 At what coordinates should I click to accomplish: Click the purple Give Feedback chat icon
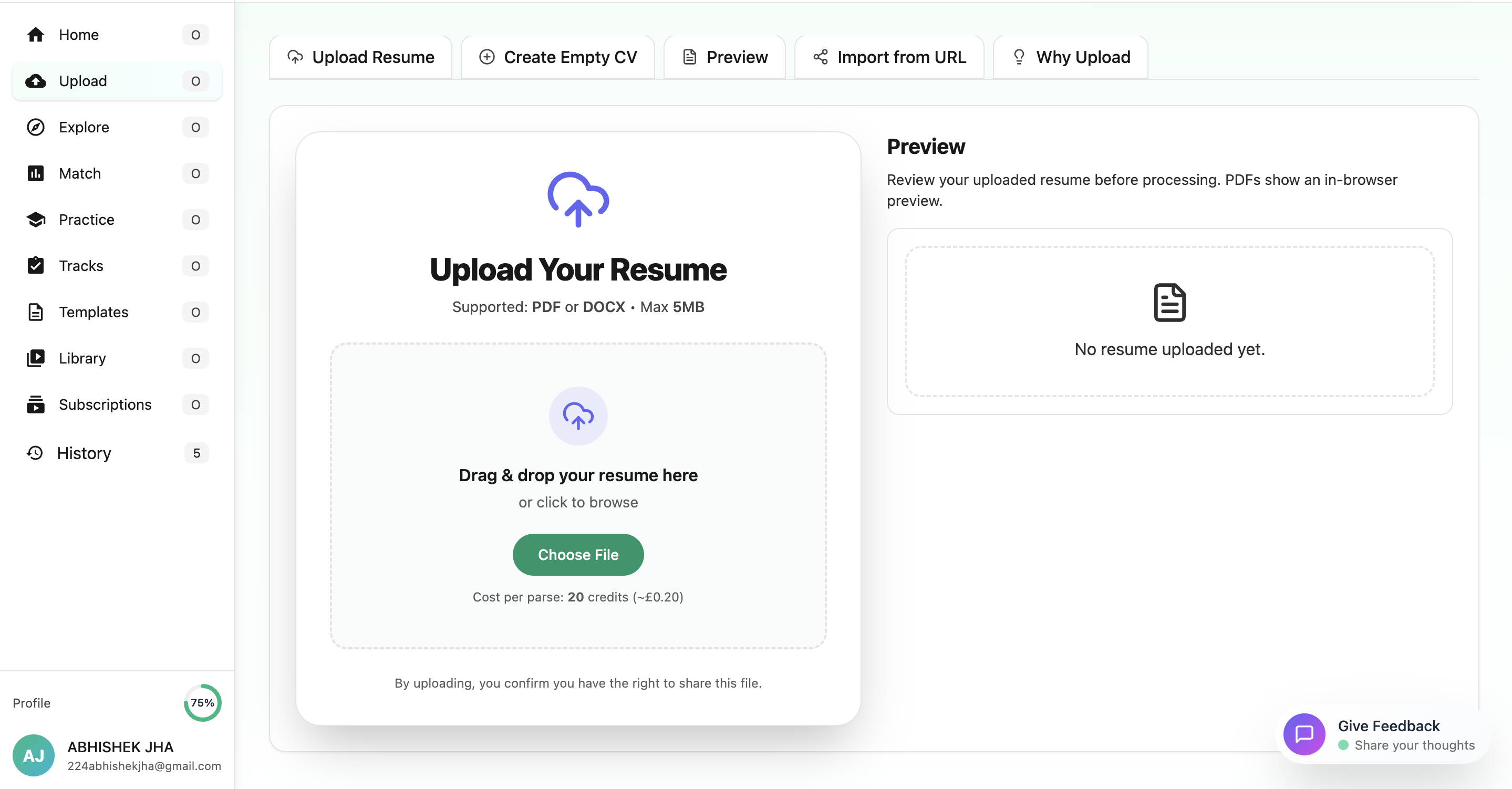point(1304,734)
